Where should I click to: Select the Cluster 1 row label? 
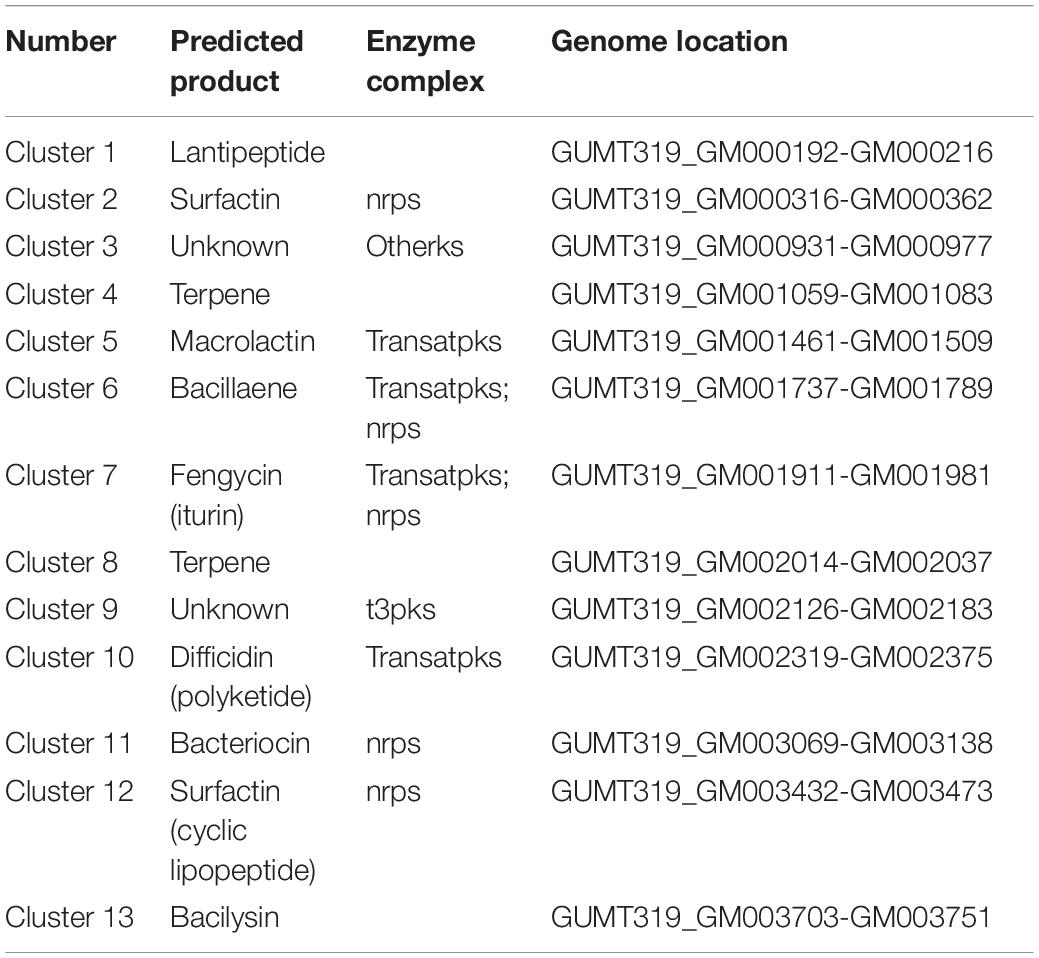pos(60,152)
